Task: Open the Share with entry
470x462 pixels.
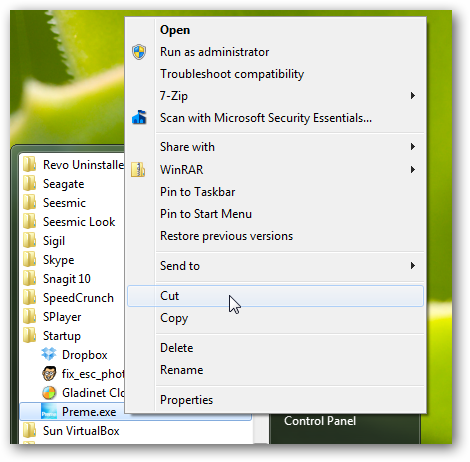Action: [x=275, y=147]
